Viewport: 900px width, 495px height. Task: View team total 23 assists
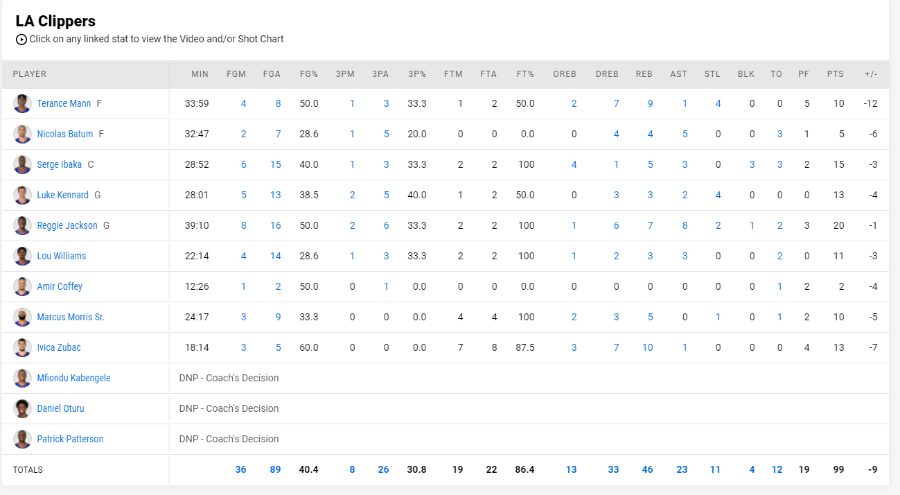click(682, 469)
